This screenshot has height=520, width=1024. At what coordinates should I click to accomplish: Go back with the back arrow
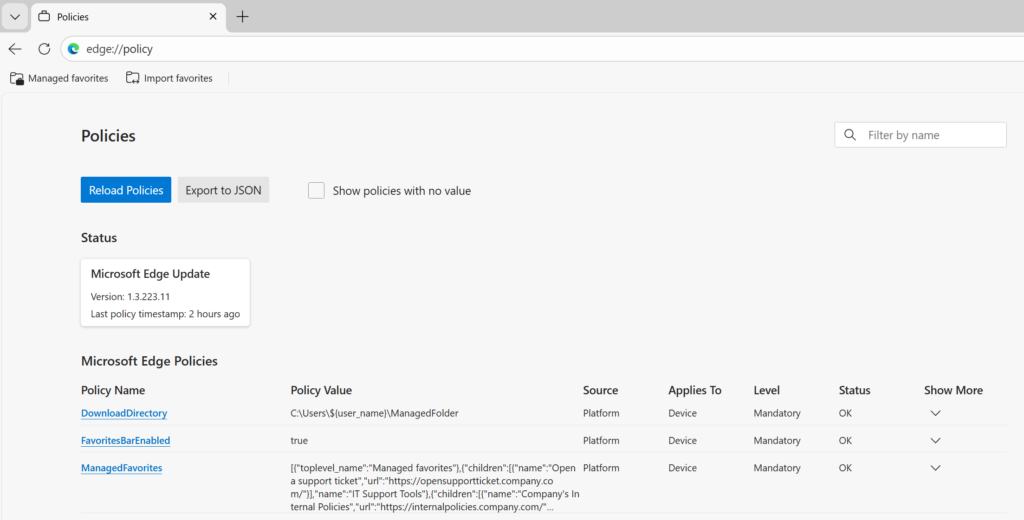(15, 49)
